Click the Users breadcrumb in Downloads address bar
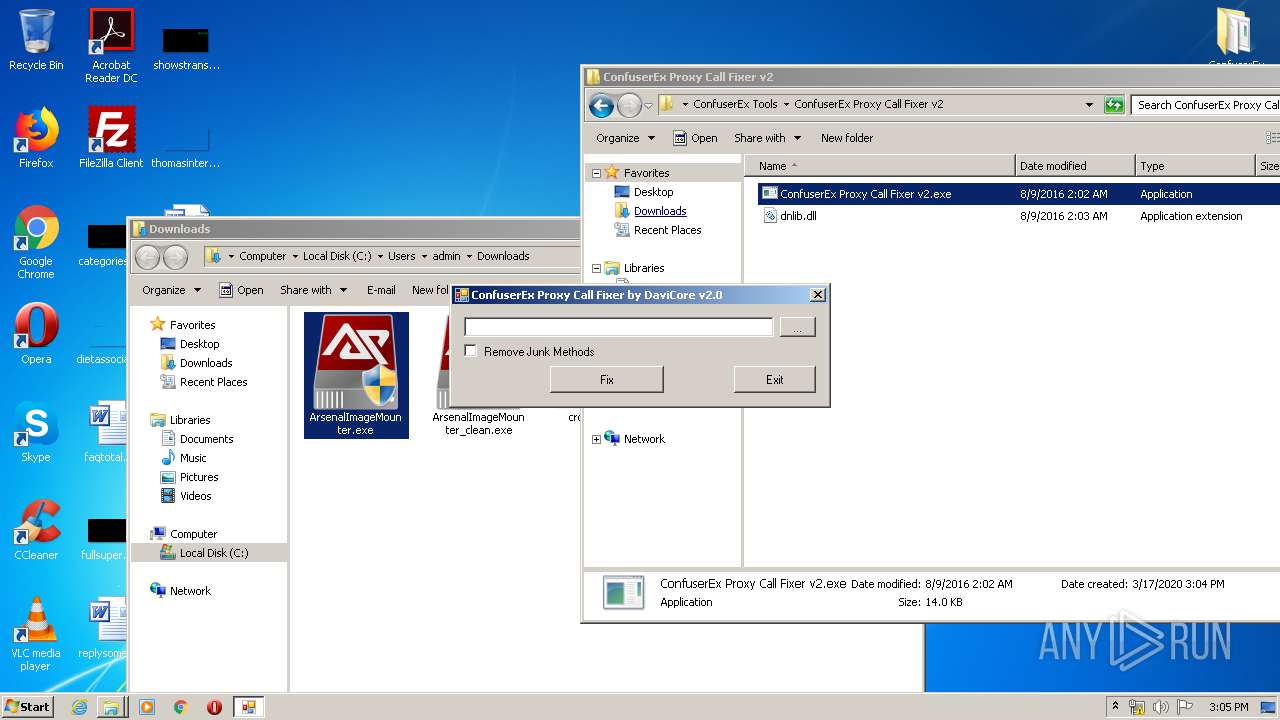This screenshot has height=720, width=1280. pos(401,256)
